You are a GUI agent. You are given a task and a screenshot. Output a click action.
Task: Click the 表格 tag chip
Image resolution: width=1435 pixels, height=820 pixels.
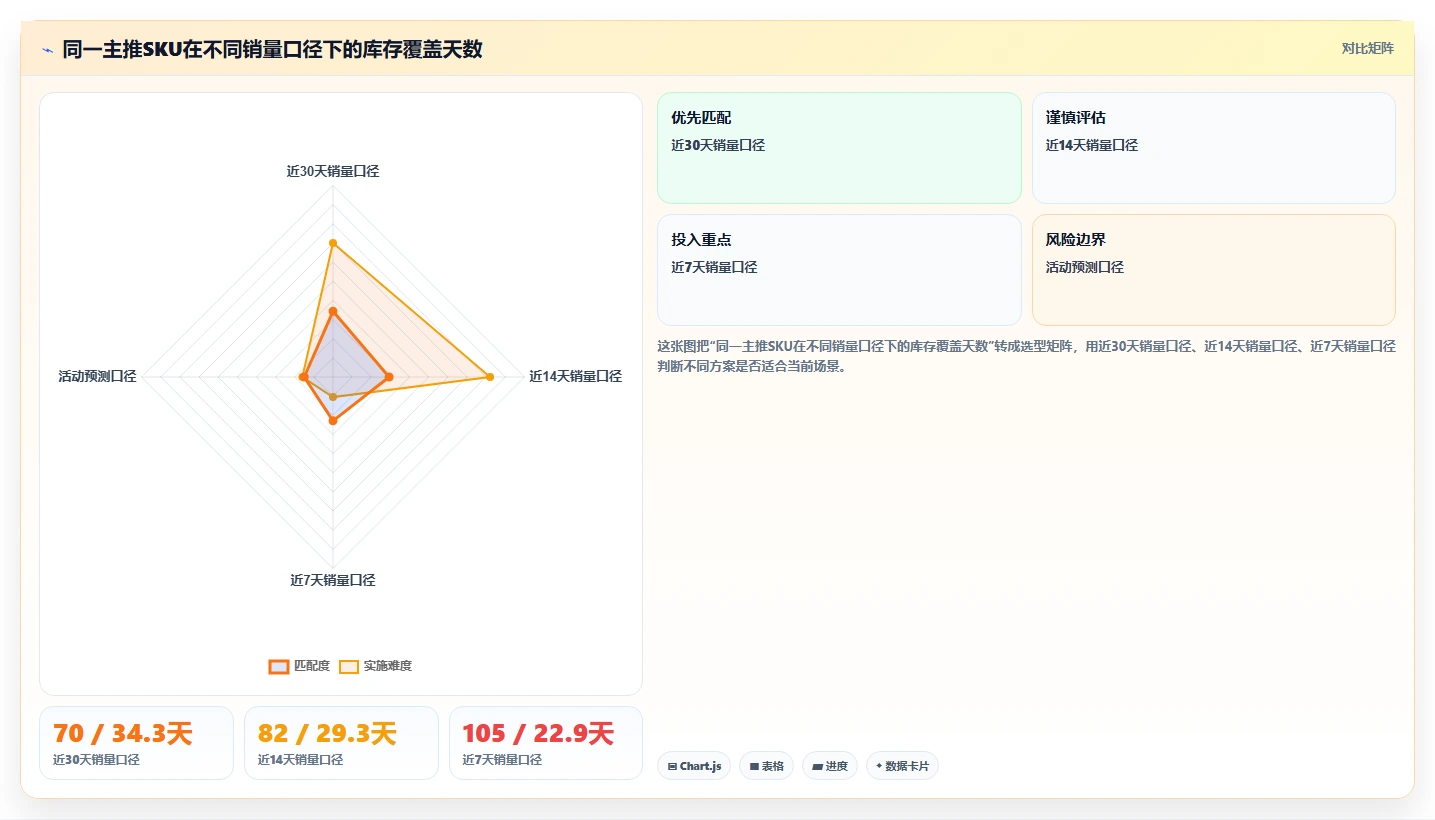click(767, 766)
